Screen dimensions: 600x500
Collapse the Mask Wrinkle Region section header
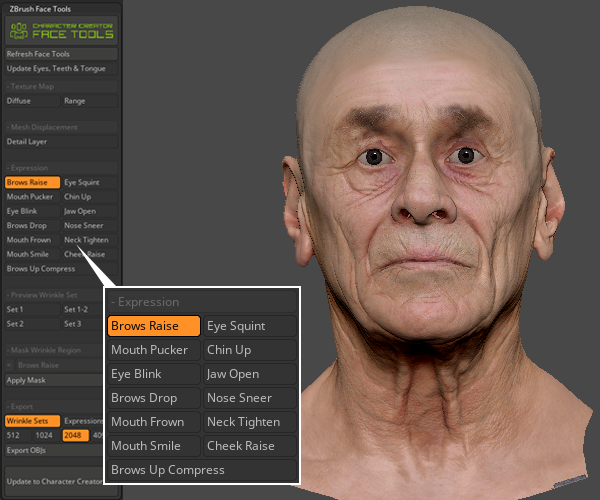pos(55,350)
